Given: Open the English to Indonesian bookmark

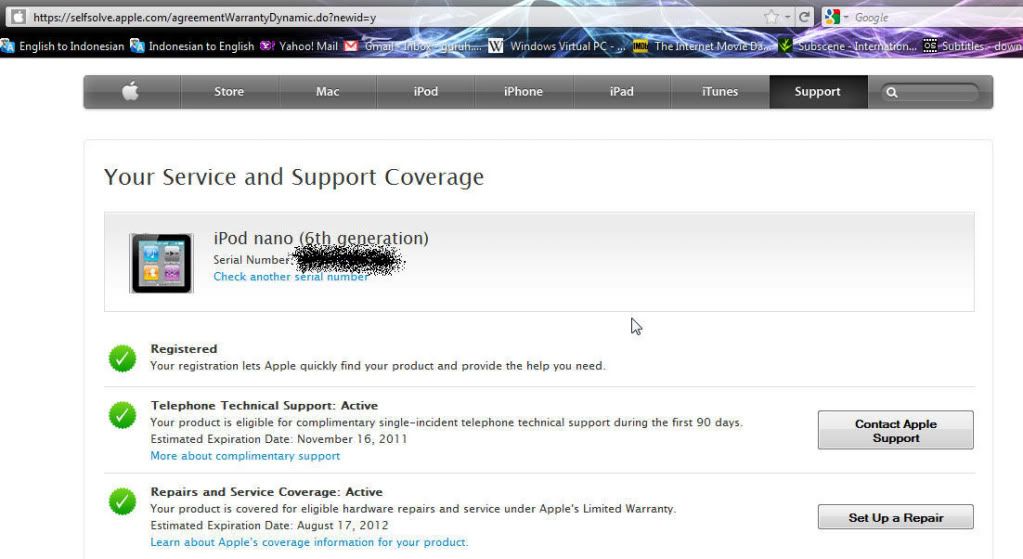Looking at the screenshot, I should (63, 46).
